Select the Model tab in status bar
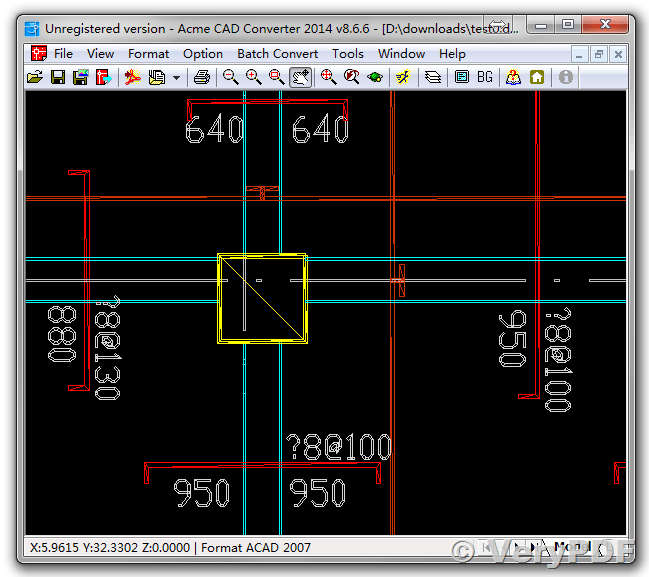 [572, 547]
